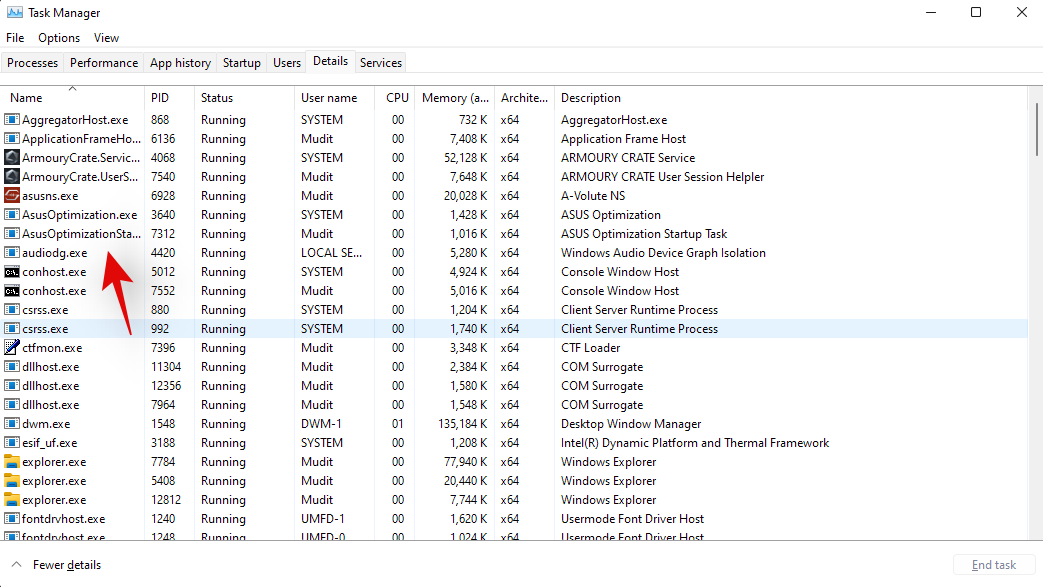Image resolution: width=1043 pixels, height=587 pixels.
Task: Switch to the Services tab
Action: (x=380, y=63)
